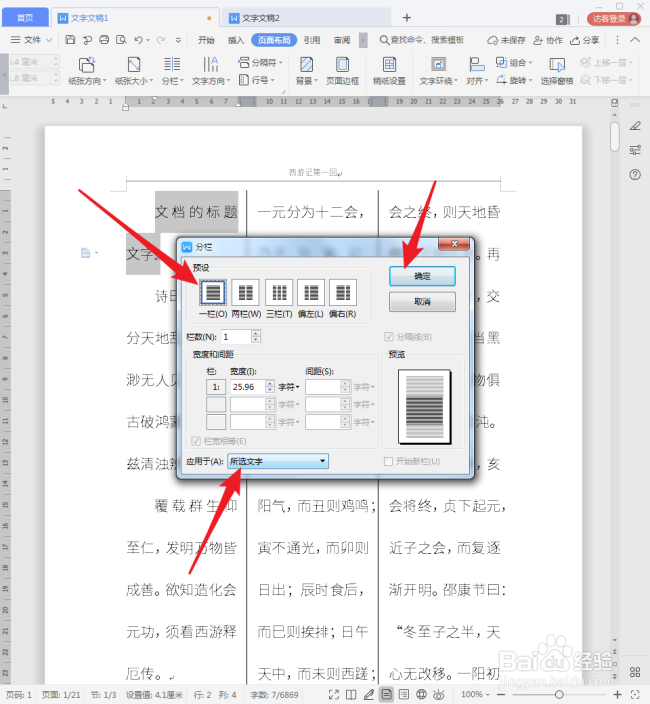The width and height of the screenshot is (650, 704).
Task: Open Print Preview from the quick toolbar
Action: pyautogui.click(x=121, y=40)
